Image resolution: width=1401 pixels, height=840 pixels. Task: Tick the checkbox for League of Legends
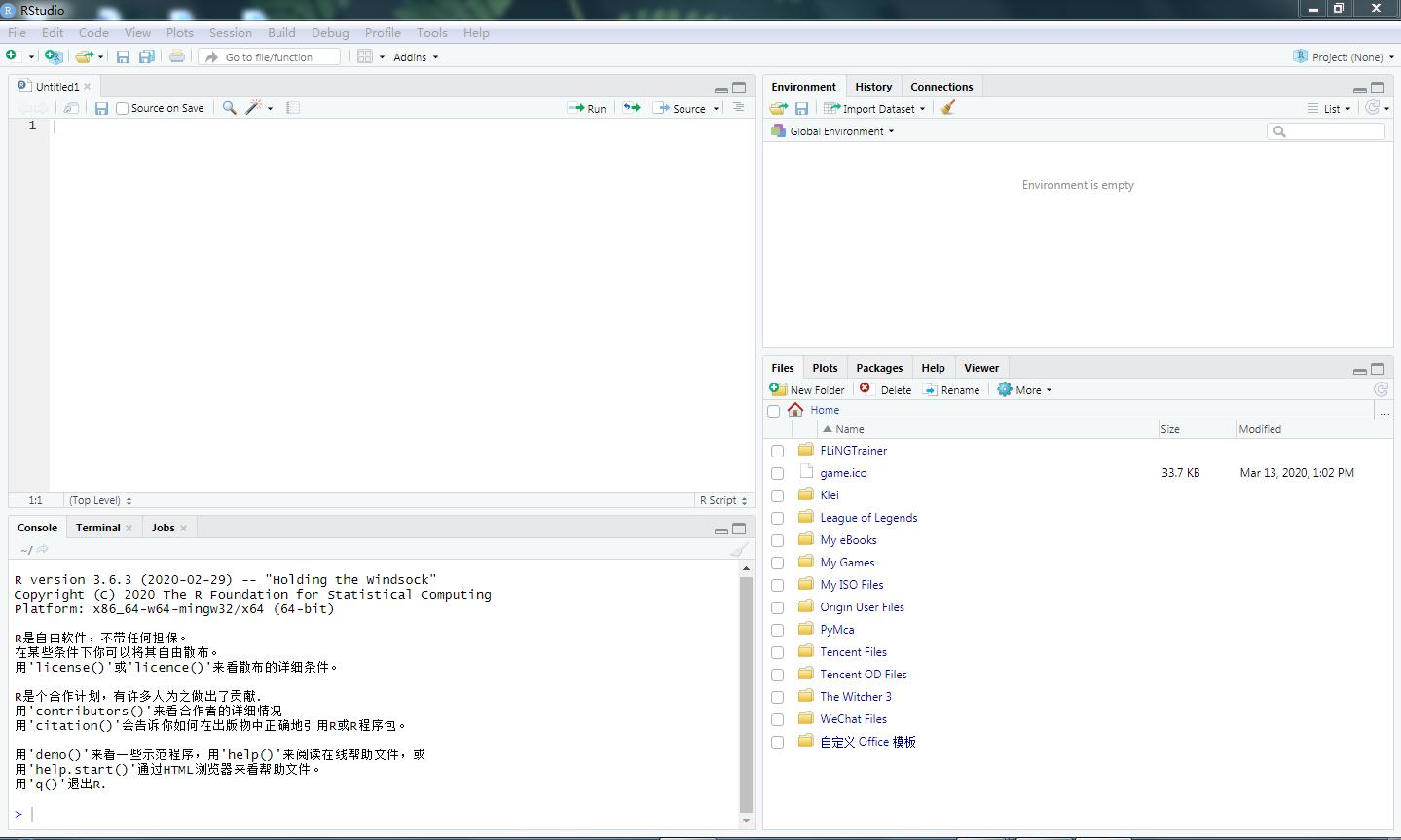click(777, 519)
